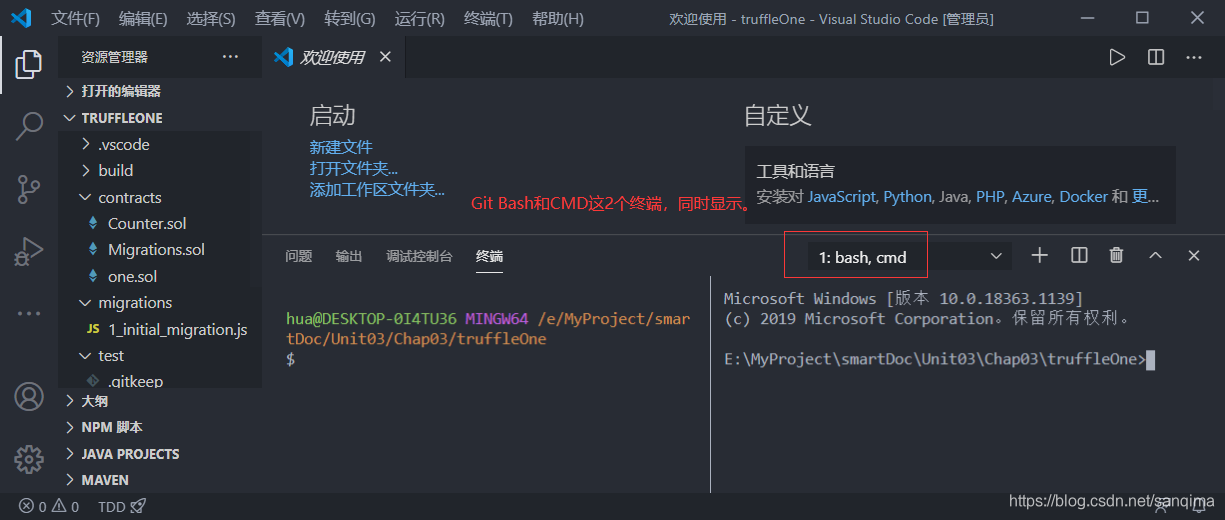Open the Accounts icon in activity bar

pos(29,397)
